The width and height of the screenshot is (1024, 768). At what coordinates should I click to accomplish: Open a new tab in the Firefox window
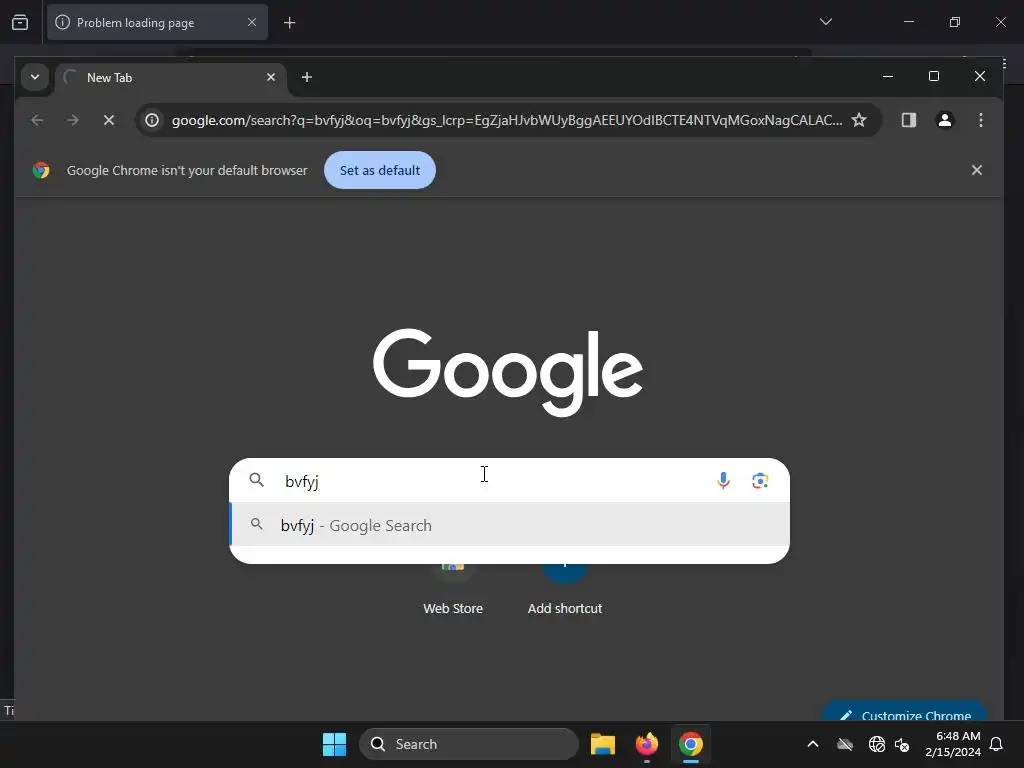click(289, 23)
